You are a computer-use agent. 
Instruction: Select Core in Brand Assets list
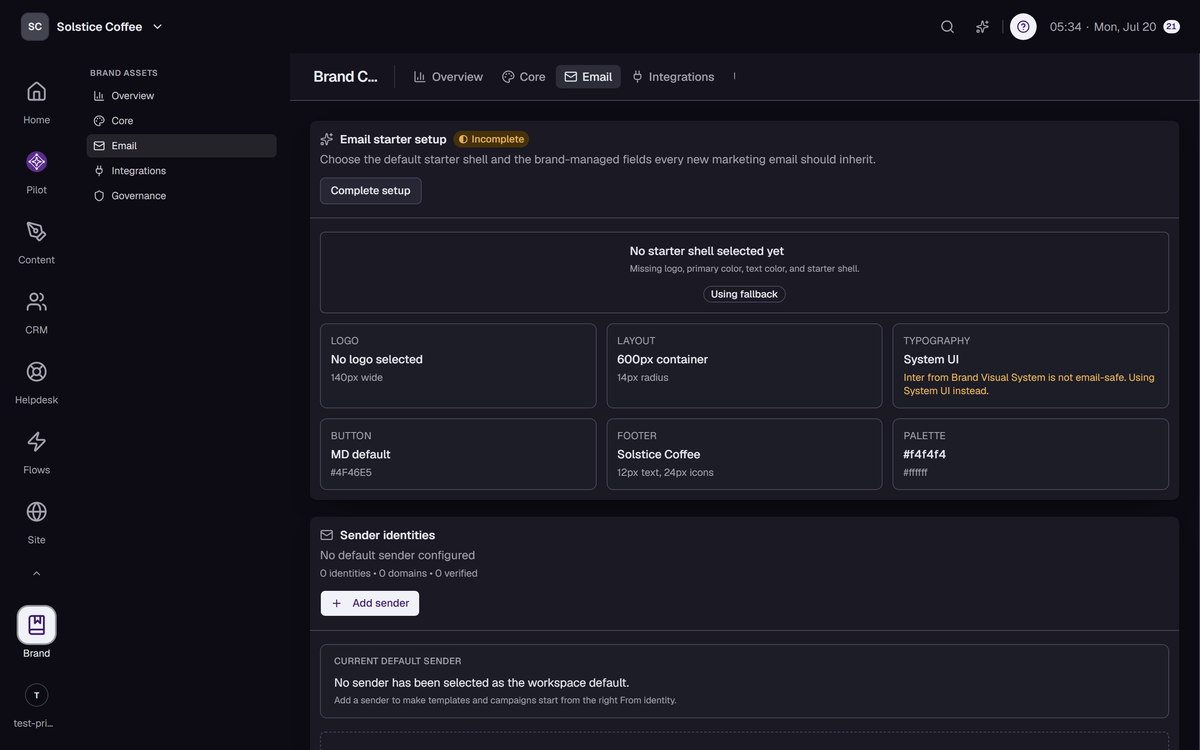click(x=181, y=121)
